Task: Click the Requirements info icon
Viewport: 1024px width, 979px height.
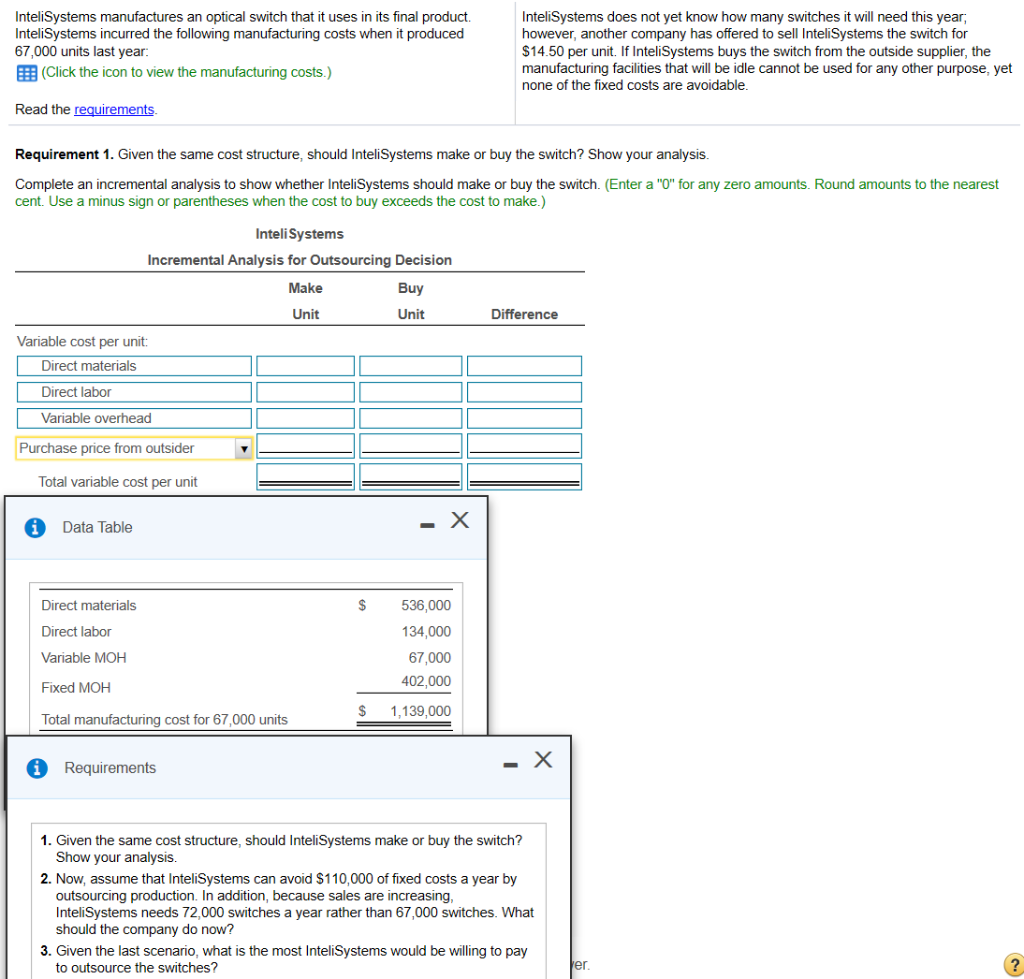Action: tap(37, 768)
